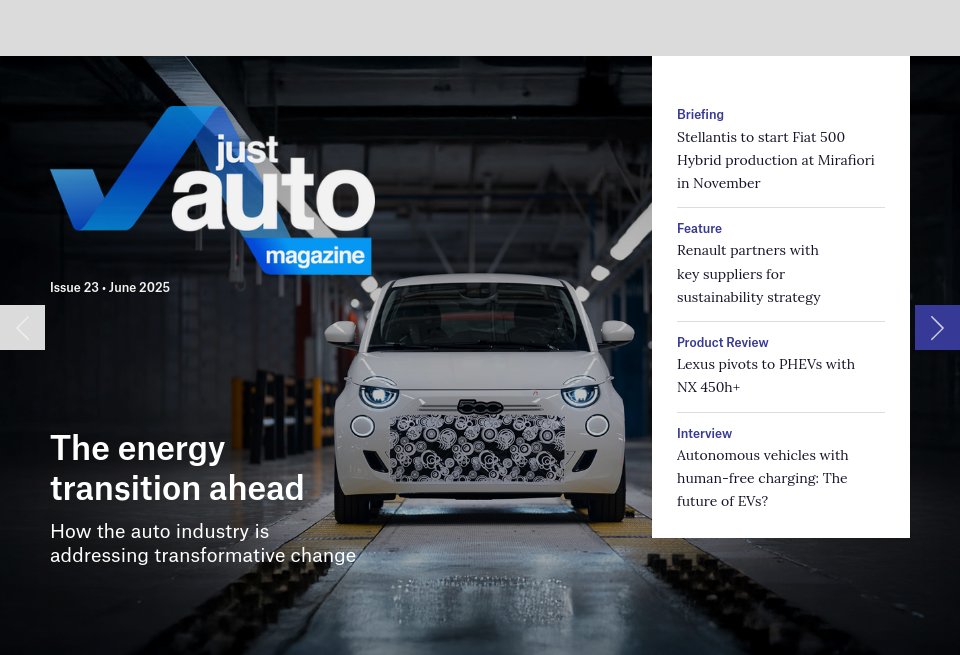The width and height of the screenshot is (960, 655).
Task: Click the energy transition headline
Action: [x=177, y=467]
